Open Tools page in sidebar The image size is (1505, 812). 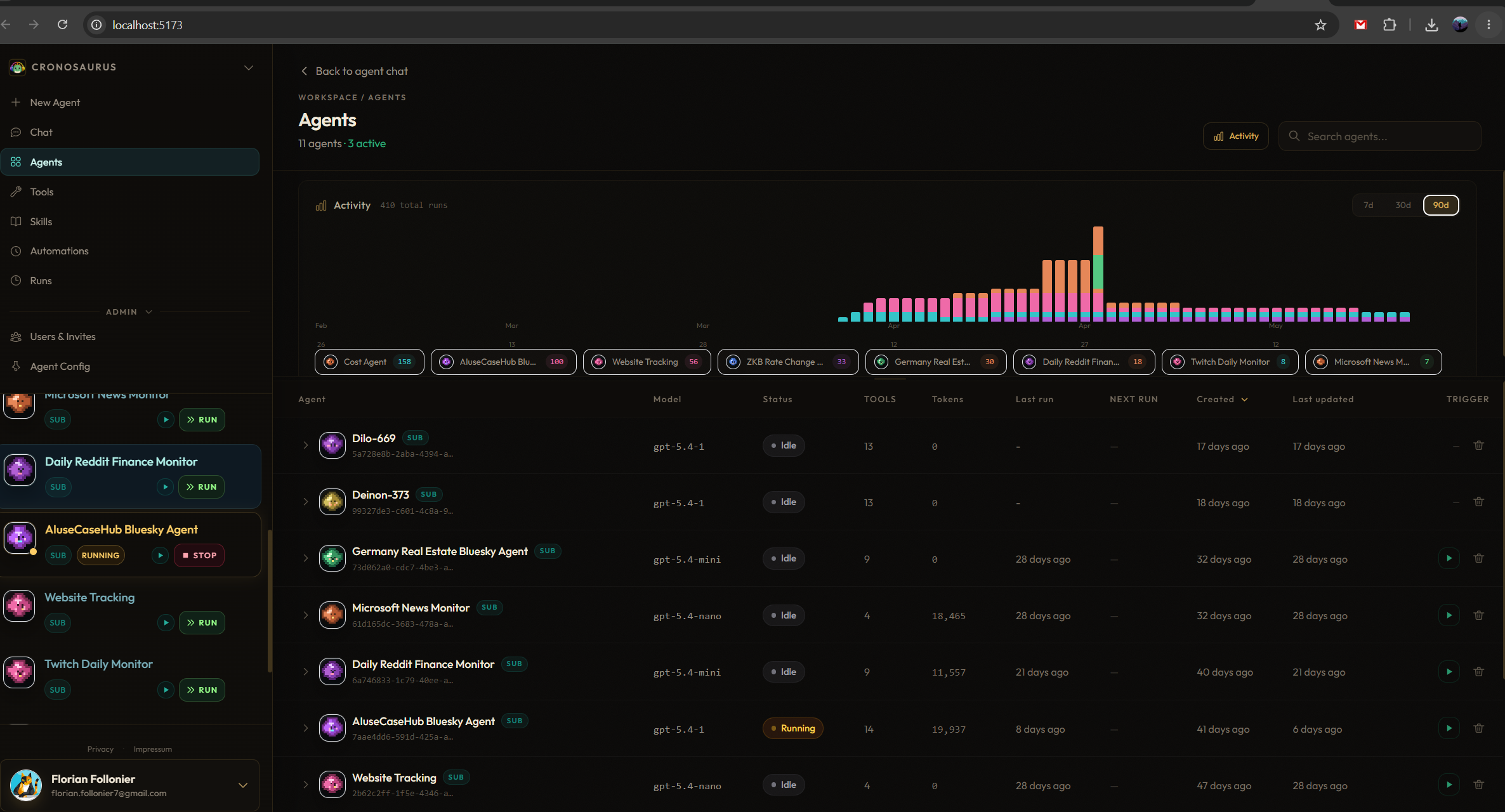tap(129, 192)
